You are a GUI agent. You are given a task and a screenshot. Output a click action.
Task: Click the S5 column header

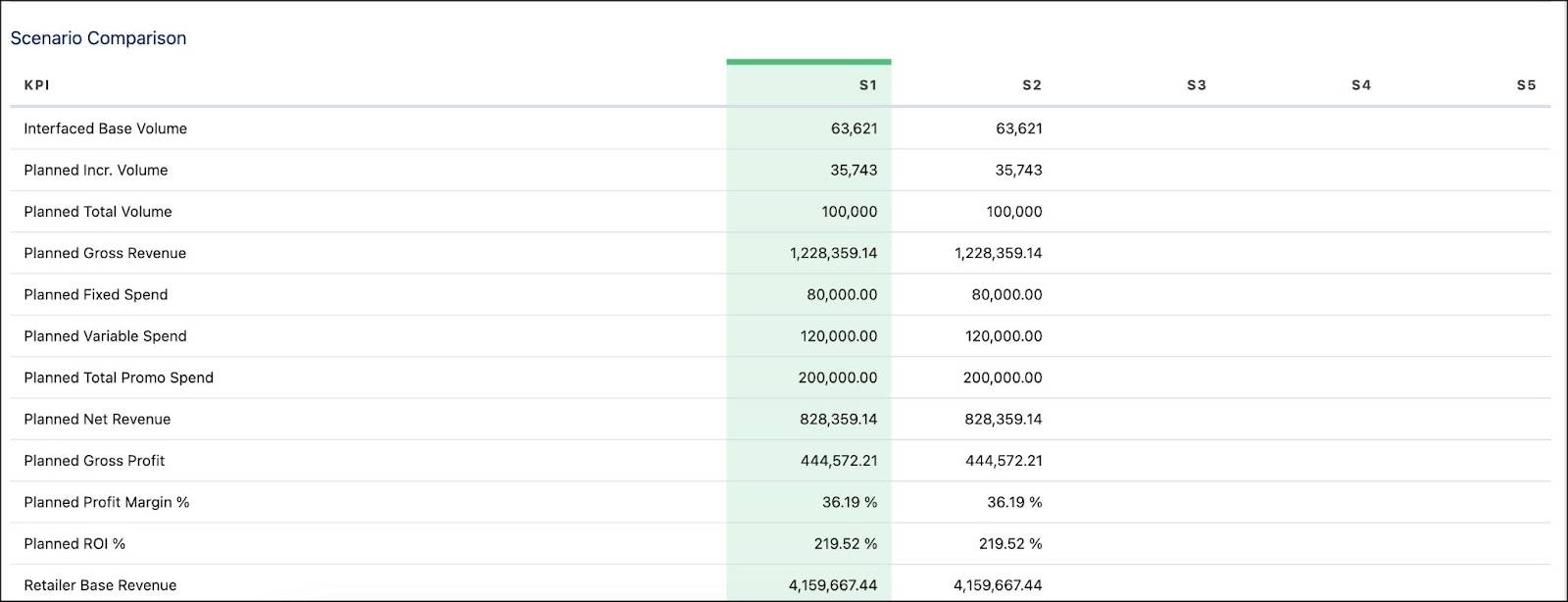pos(1526,85)
